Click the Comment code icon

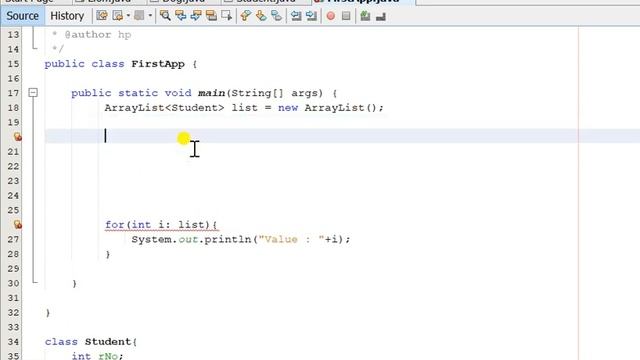pos(365,16)
